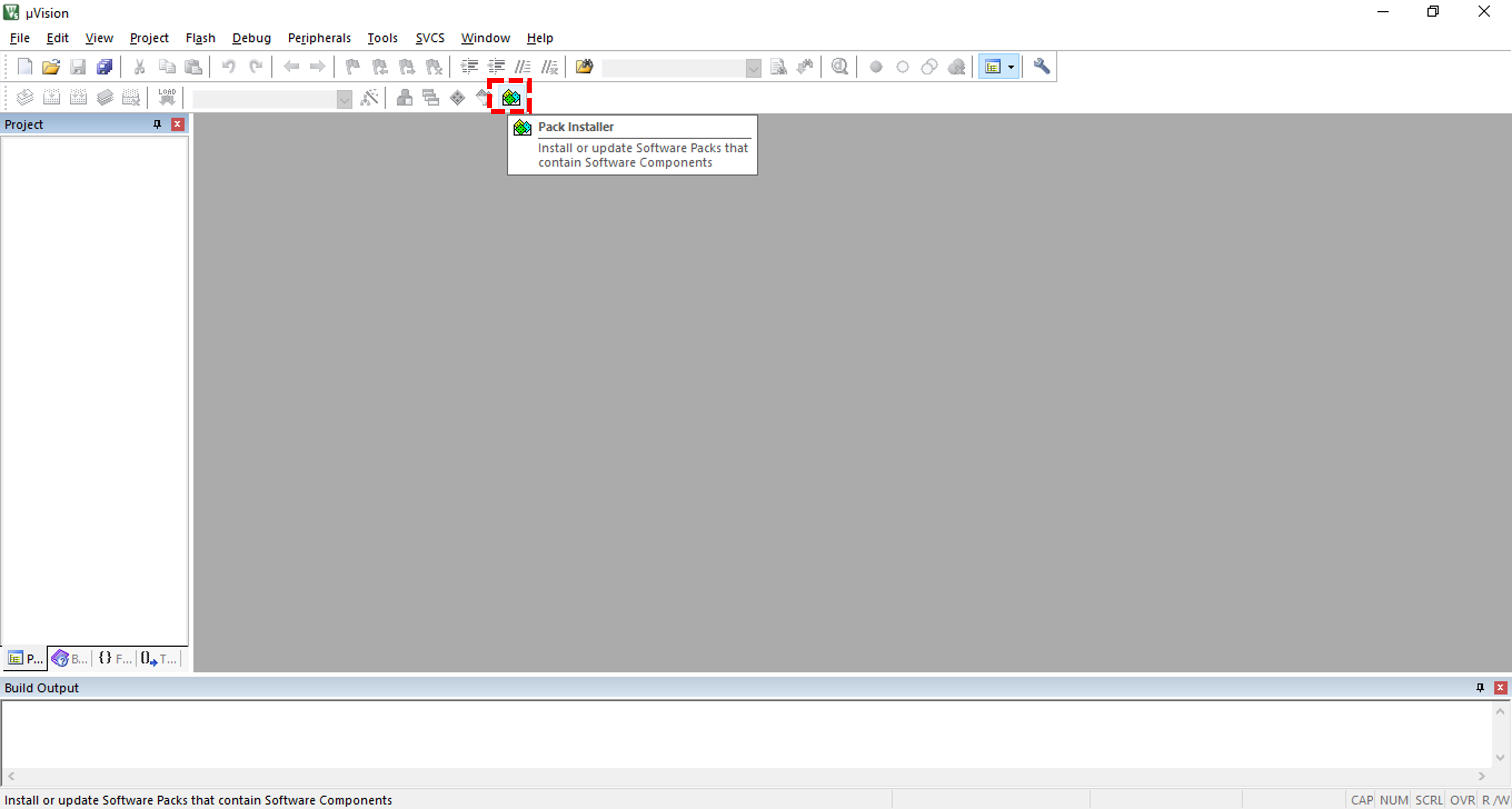Switch to the Functions tab with braces icon

coord(114,659)
